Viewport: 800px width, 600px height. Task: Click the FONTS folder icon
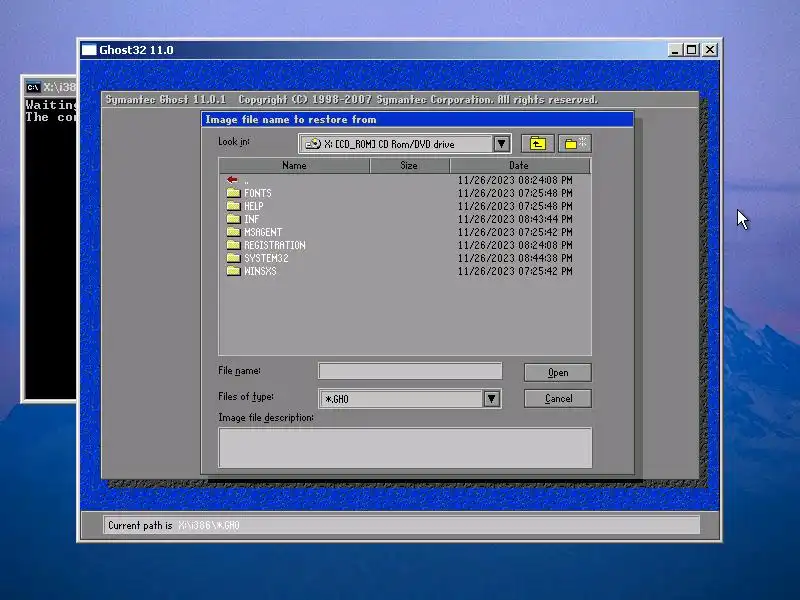(x=234, y=192)
